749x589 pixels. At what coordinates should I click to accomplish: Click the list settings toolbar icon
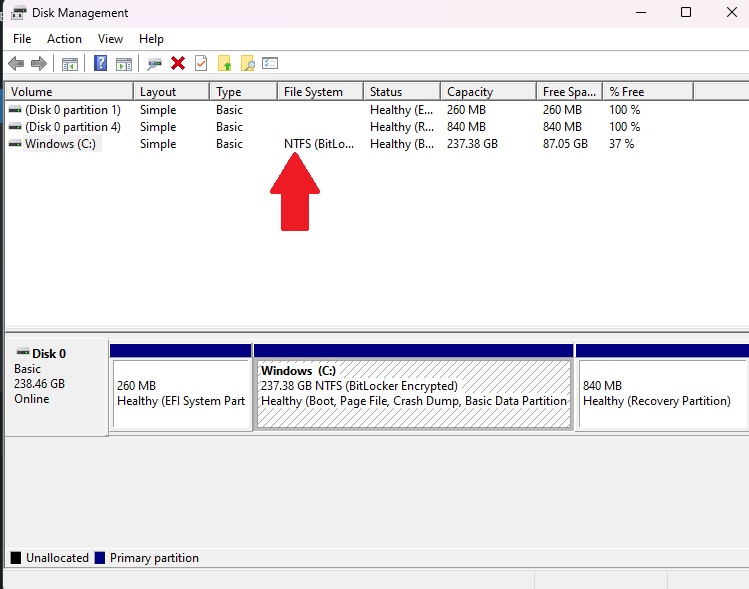pos(270,63)
